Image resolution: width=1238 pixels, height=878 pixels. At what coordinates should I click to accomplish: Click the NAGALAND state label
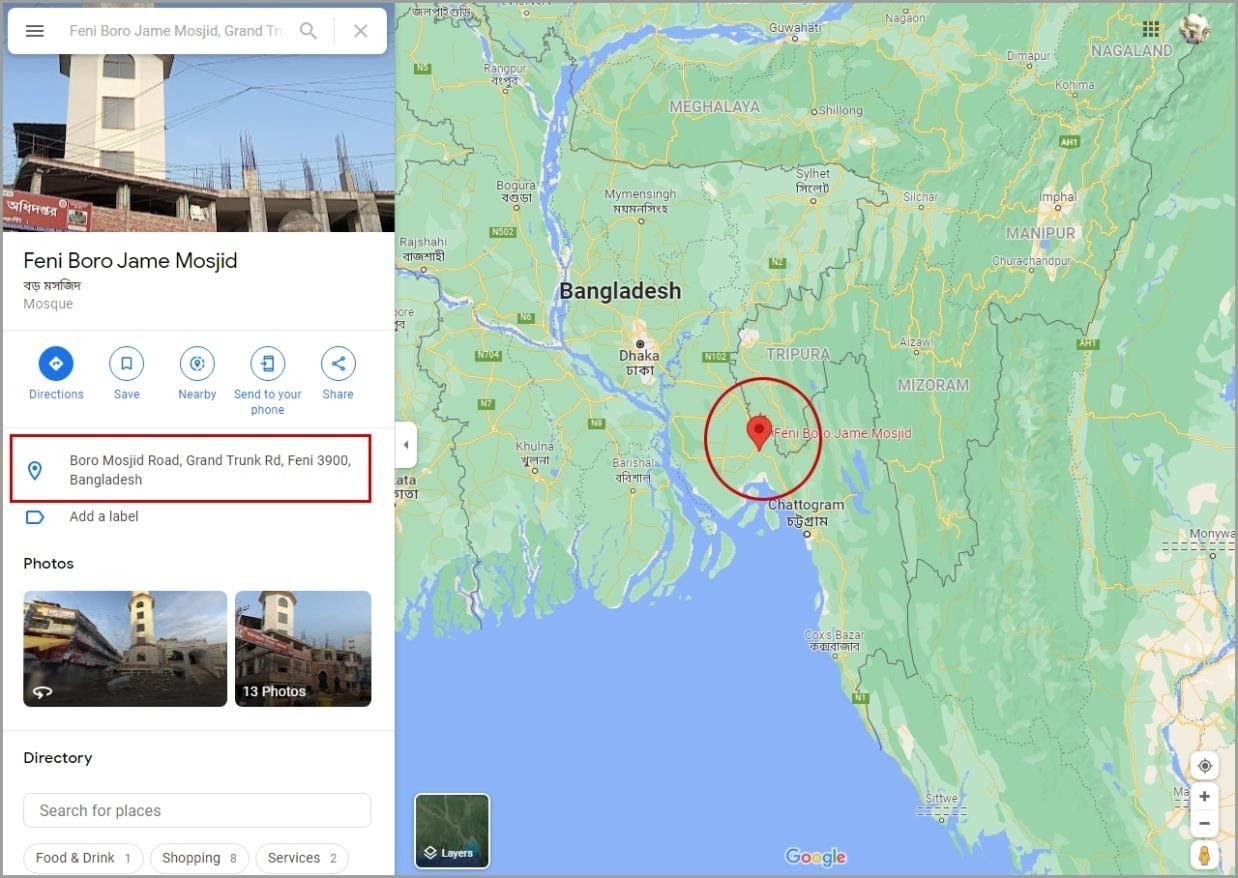point(1131,50)
